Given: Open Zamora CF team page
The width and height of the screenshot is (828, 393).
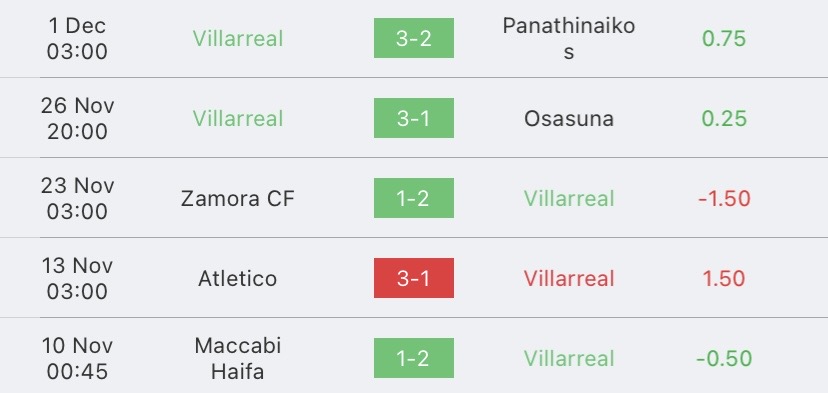Looking at the screenshot, I should point(238,199).
